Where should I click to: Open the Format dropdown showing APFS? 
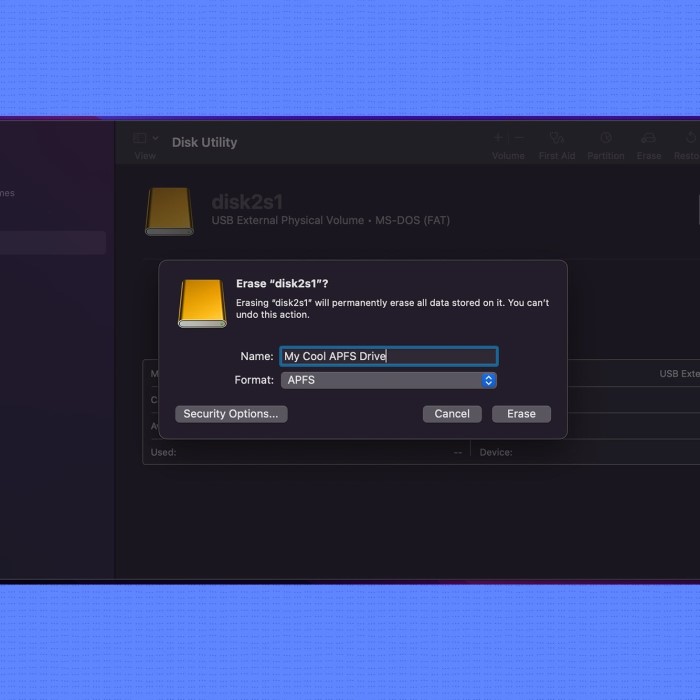coord(388,380)
